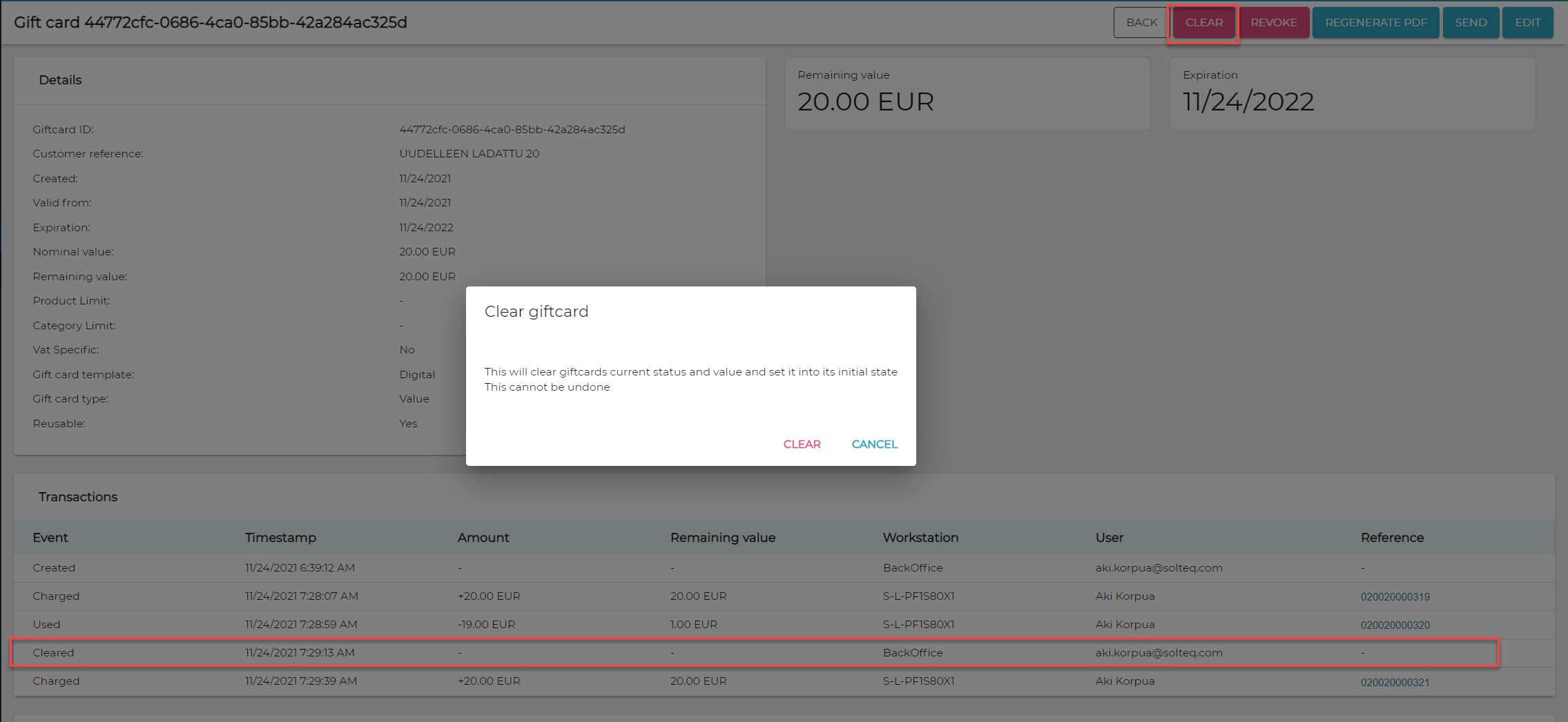Viewport: 1568px width, 722px height.
Task: Open gift card editing with the EDIT button
Action: [1527, 23]
